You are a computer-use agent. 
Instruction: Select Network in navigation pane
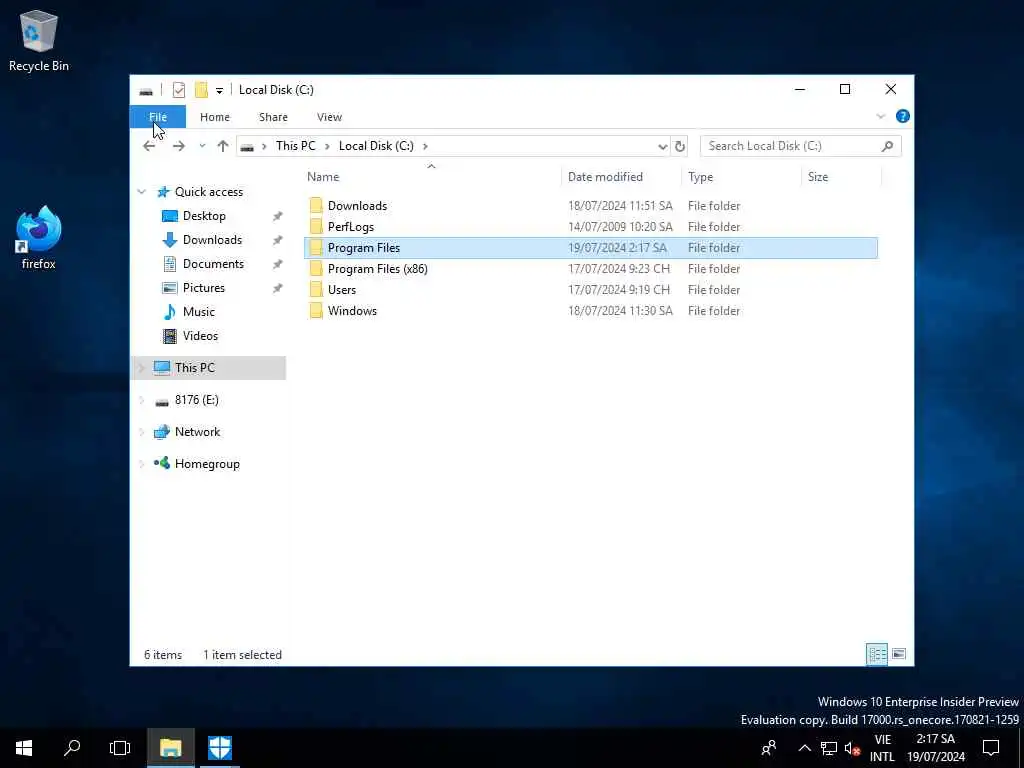(197, 432)
